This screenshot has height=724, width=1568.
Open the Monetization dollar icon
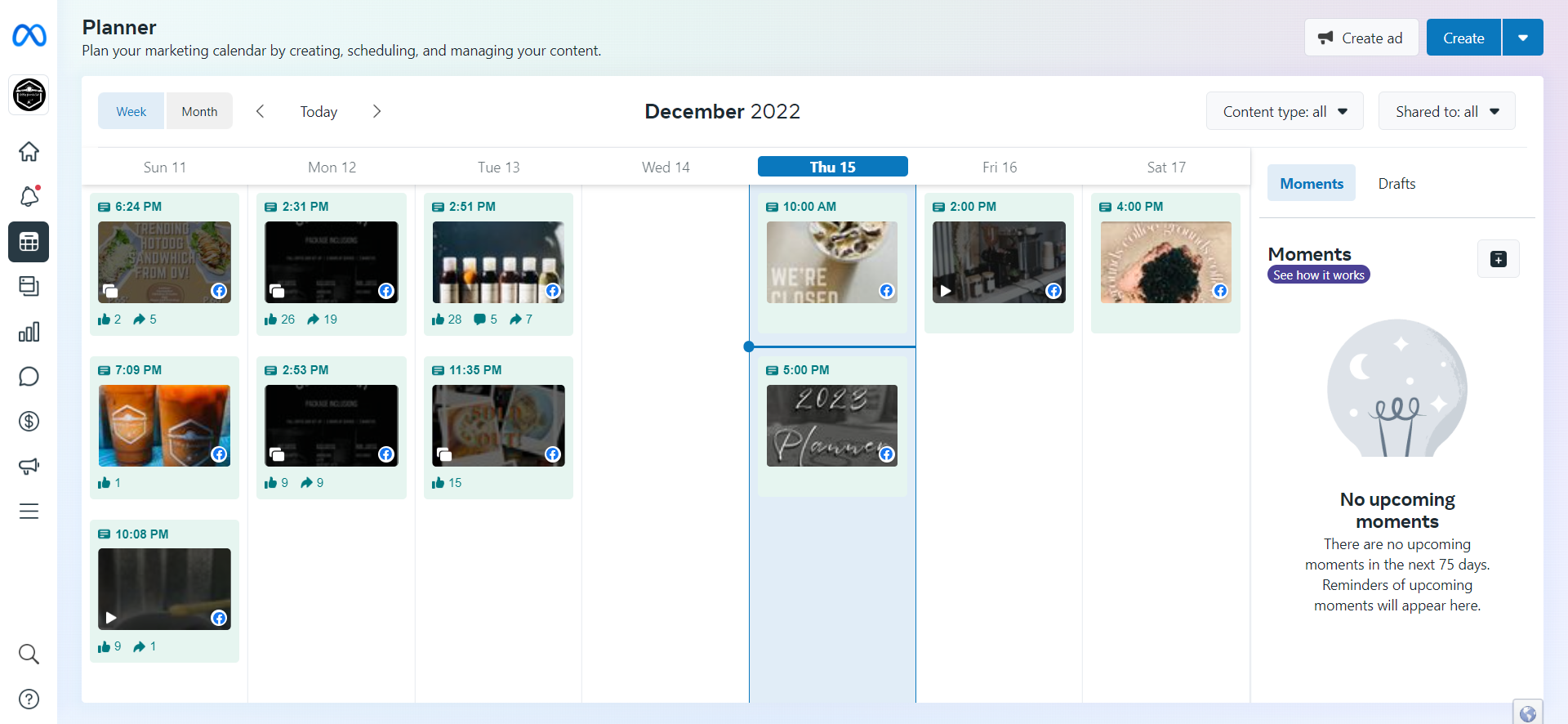[x=29, y=421]
